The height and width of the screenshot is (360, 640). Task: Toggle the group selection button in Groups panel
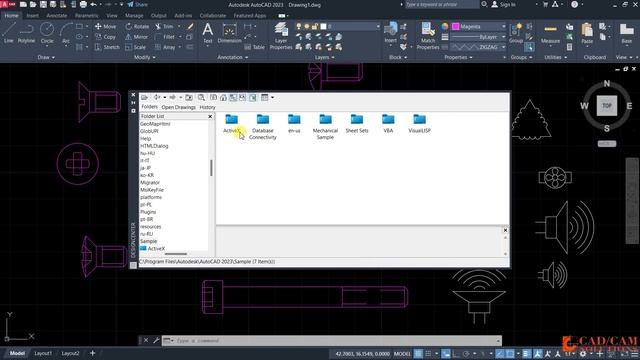click(x=529, y=47)
